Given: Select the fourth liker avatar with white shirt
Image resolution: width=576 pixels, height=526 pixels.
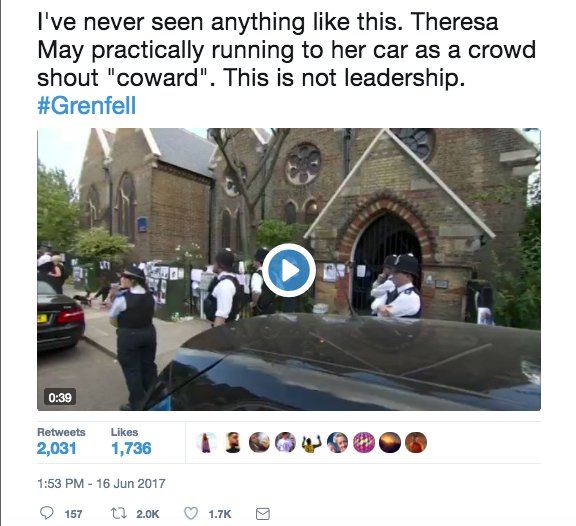Looking at the screenshot, I should point(285,442).
